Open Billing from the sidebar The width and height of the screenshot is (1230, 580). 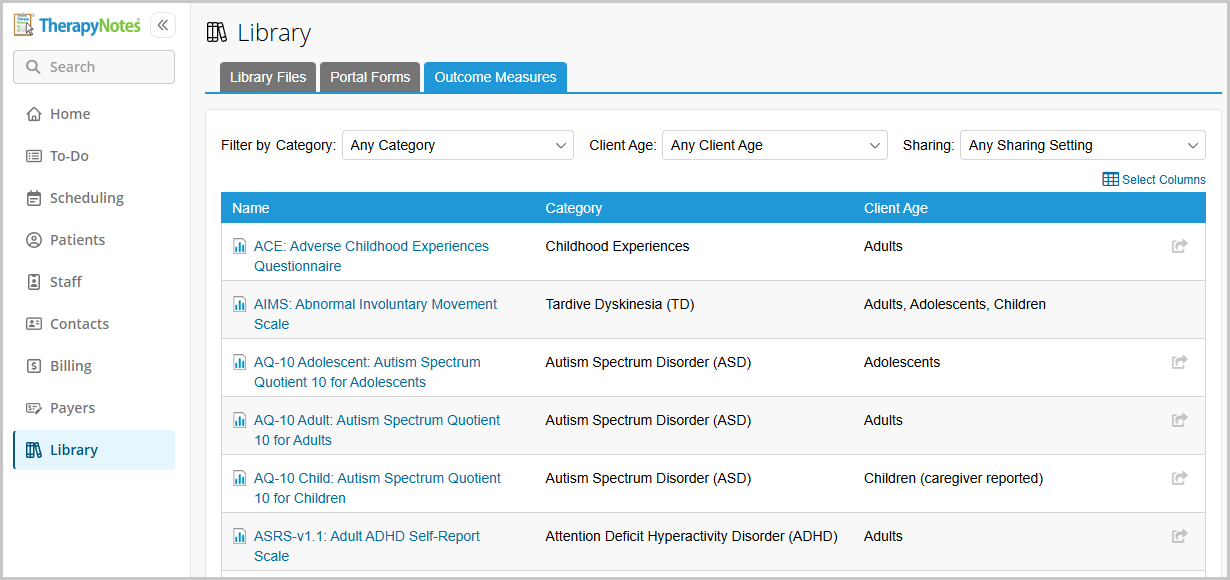[70, 366]
